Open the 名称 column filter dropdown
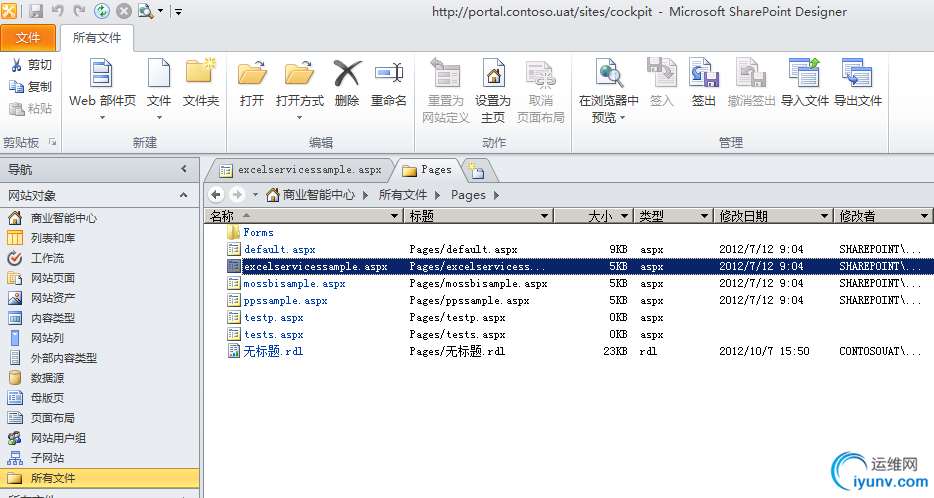Image resolution: width=934 pixels, height=498 pixels. point(394,216)
